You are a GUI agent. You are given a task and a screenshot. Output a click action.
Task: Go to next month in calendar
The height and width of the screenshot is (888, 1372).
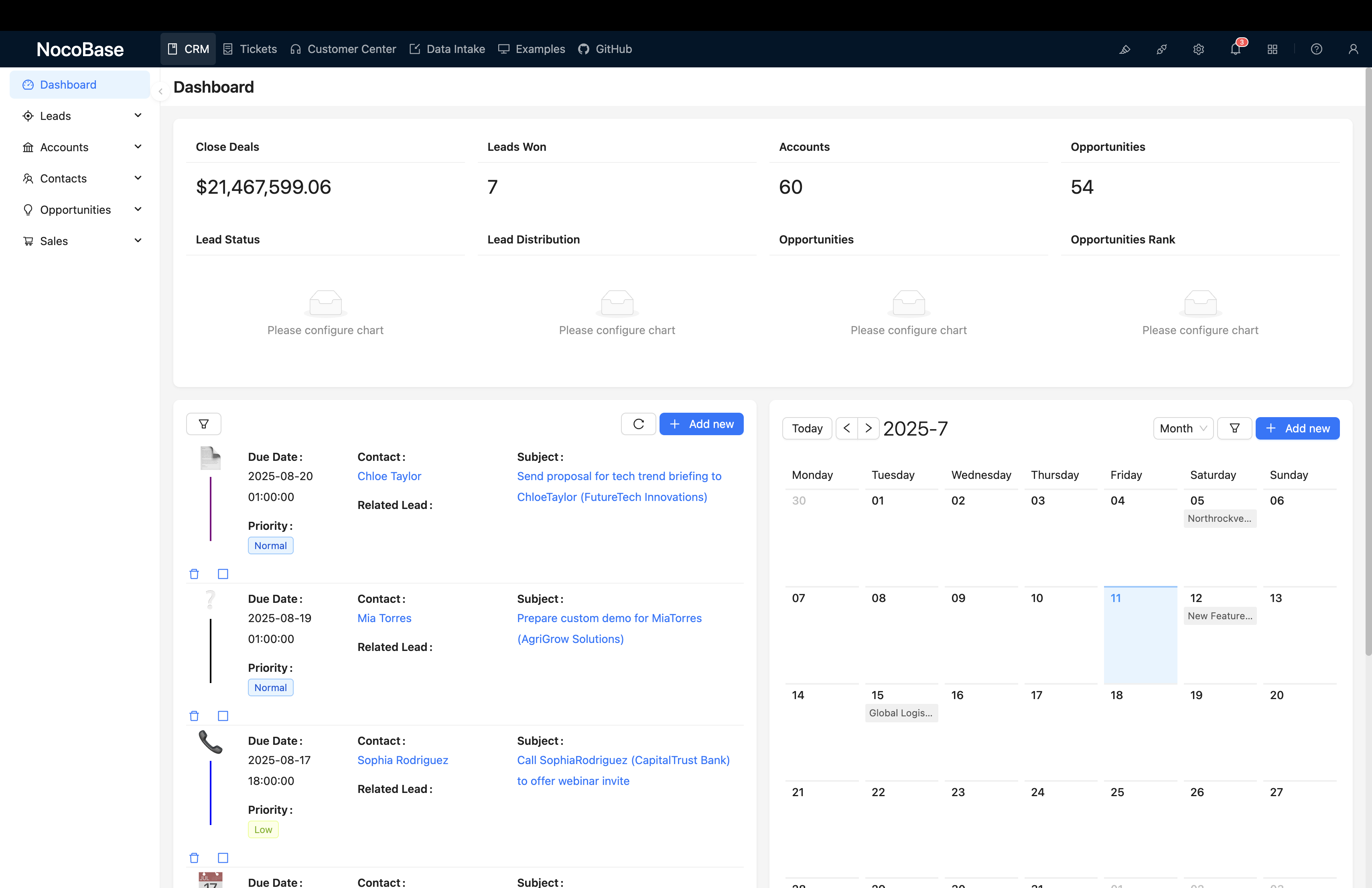(868, 428)
